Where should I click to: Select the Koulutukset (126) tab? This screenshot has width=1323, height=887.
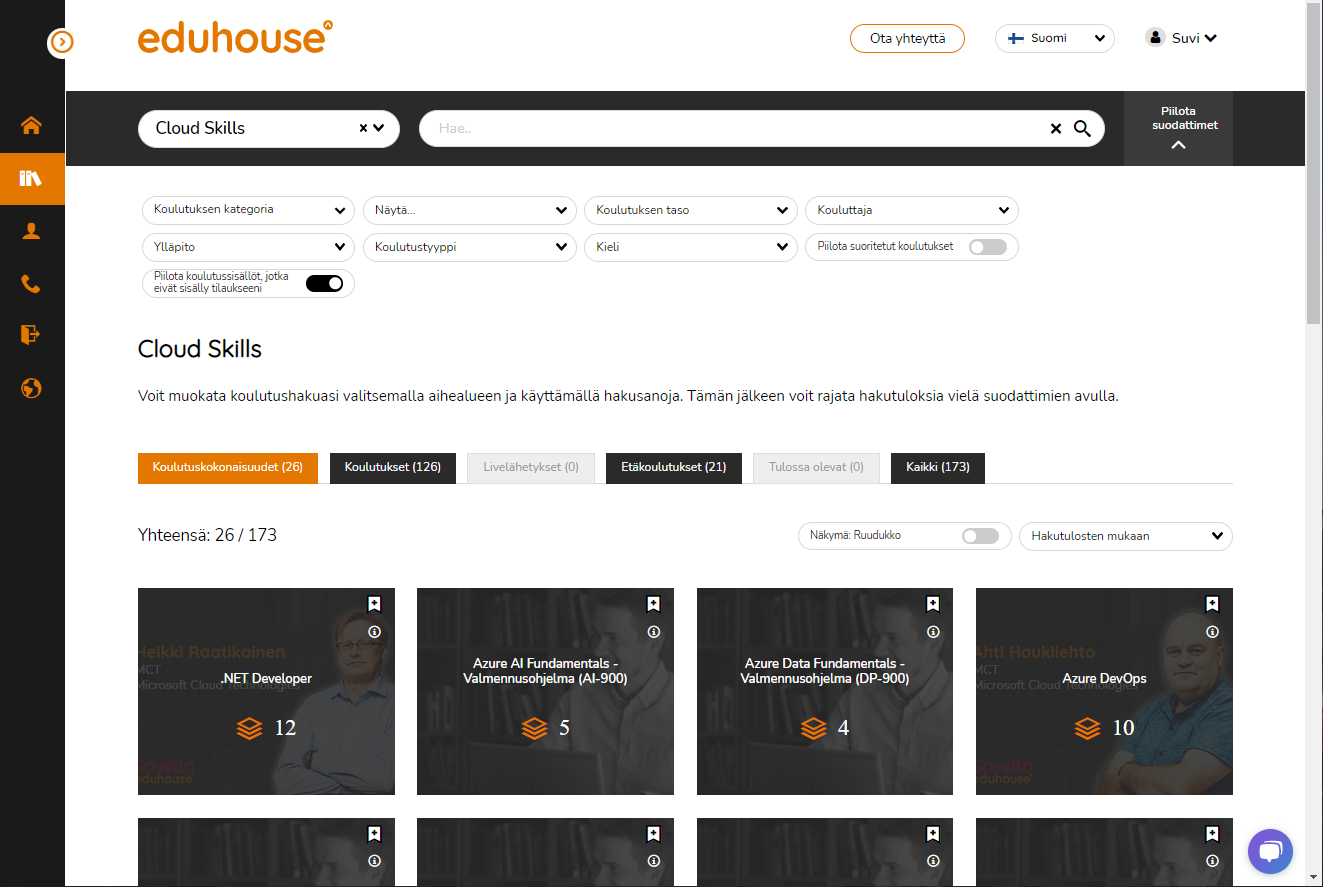tap(393, 467)
